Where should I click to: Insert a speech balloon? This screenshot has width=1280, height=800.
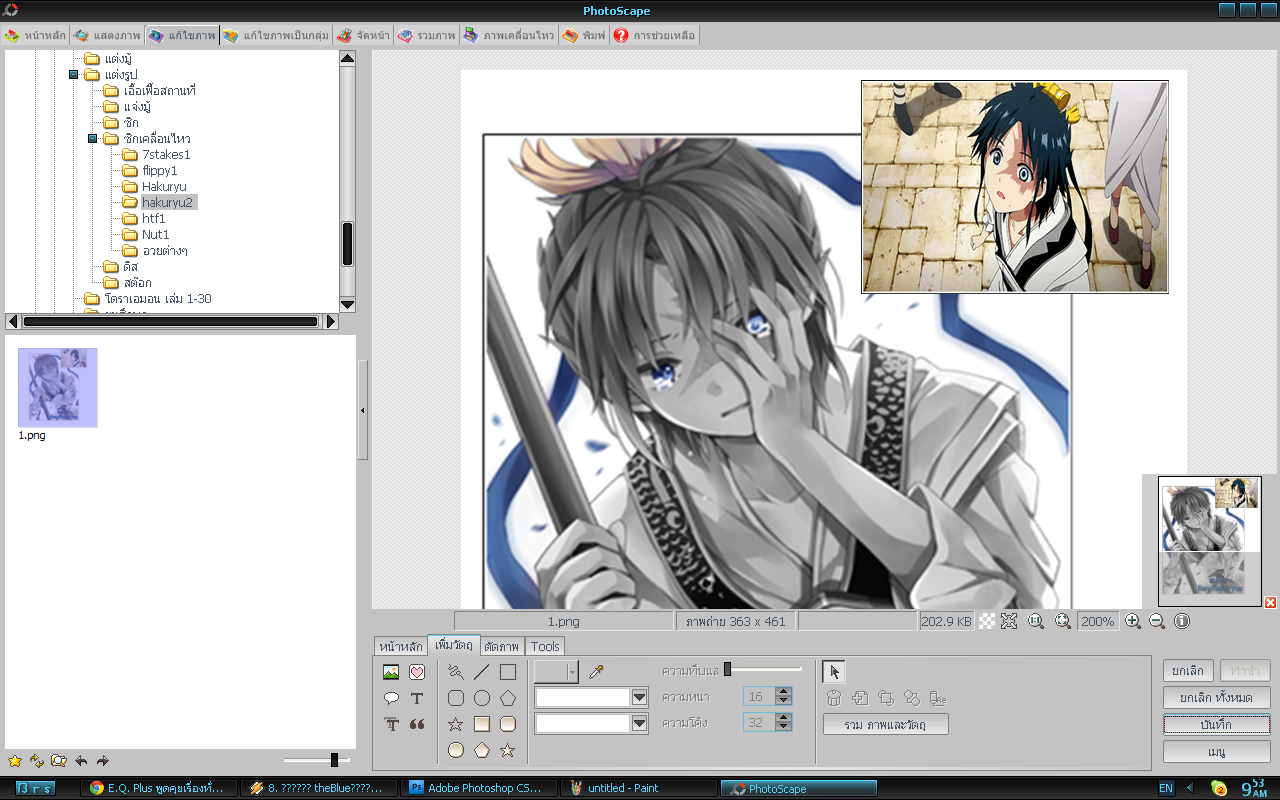coord(391,698)
